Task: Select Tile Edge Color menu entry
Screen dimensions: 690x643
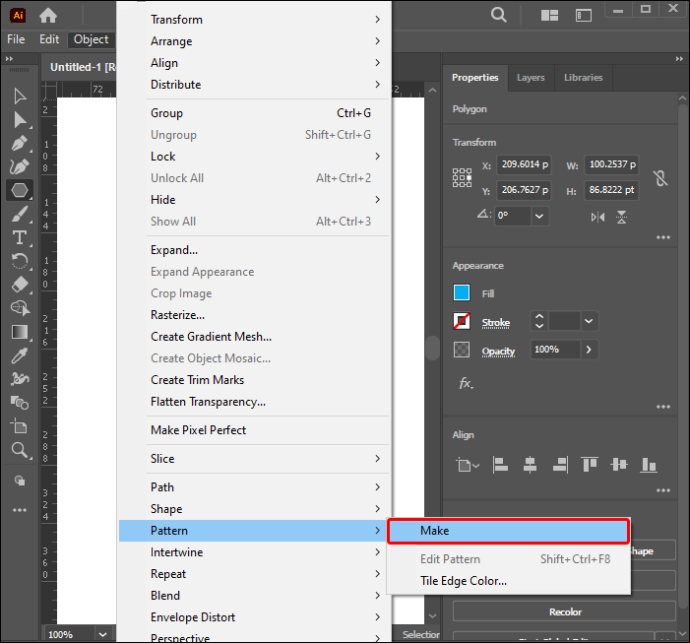Action: pyautogui.click(x=463, y=581)
